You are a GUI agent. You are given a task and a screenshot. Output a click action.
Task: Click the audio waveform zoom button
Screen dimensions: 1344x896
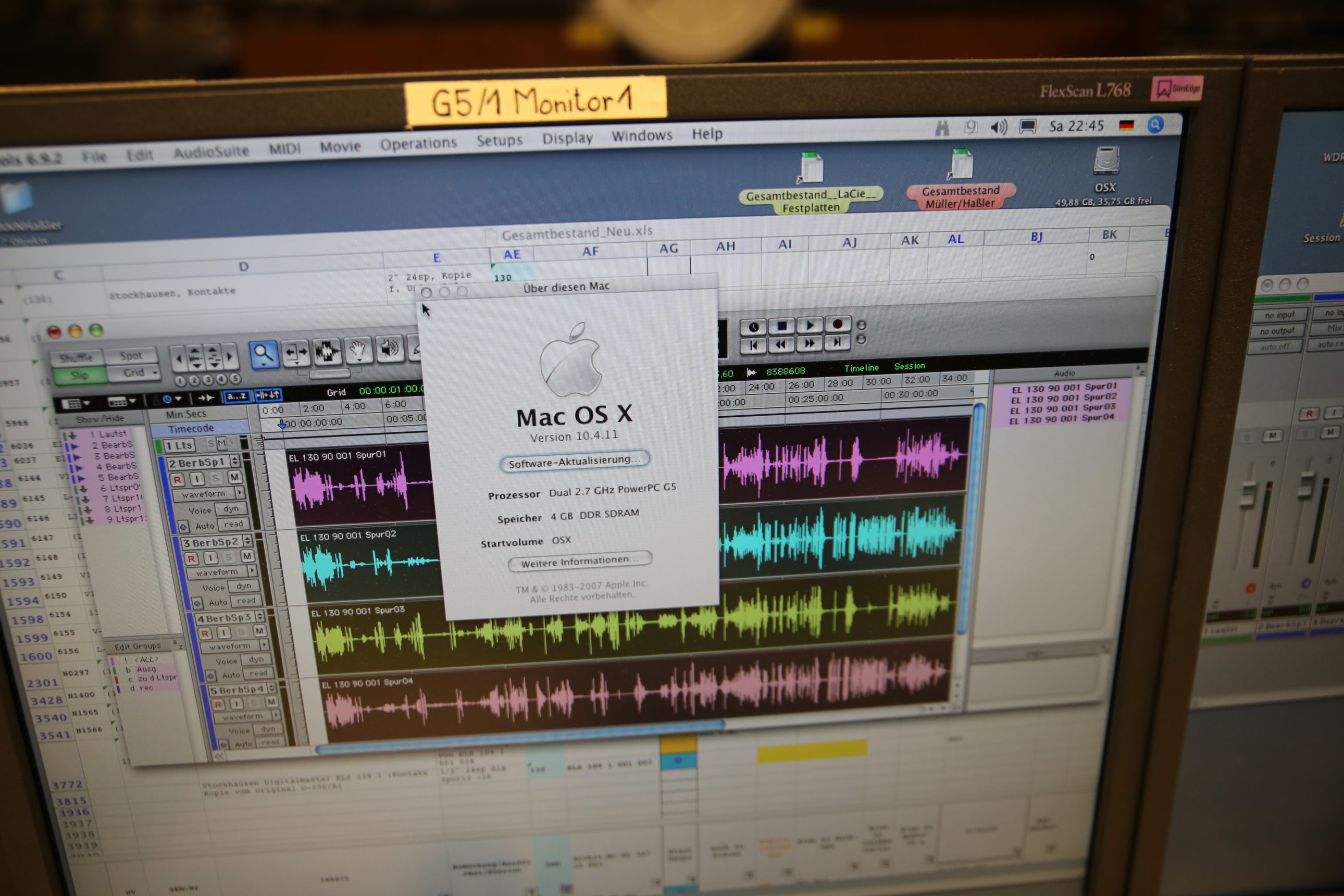195,358
